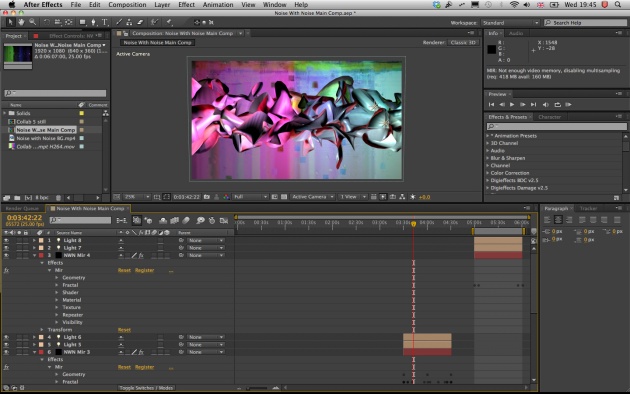Screen dimensions: 630x394
Task: Expand the Solids folder
Action: (5, 113)
